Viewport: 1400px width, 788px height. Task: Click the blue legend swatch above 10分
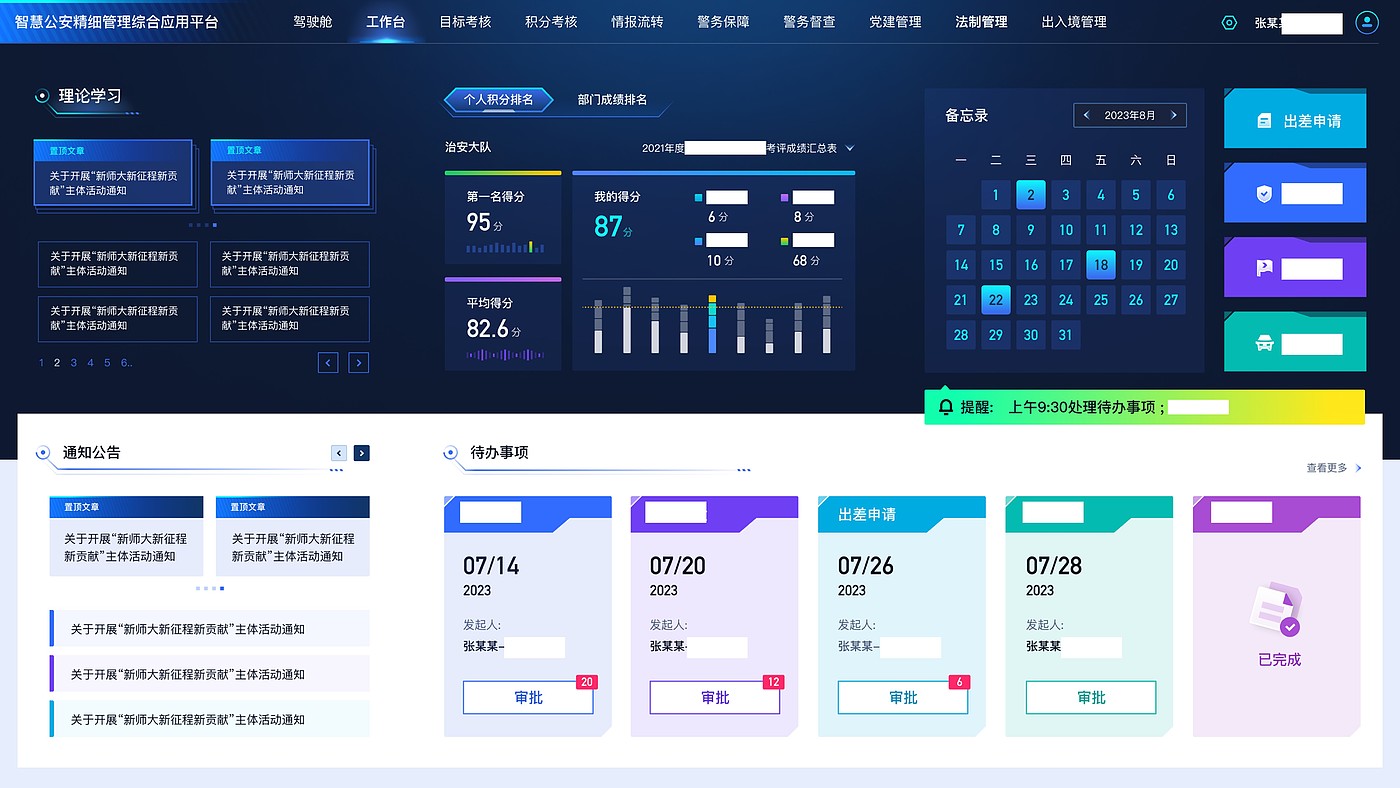[699, 241]
